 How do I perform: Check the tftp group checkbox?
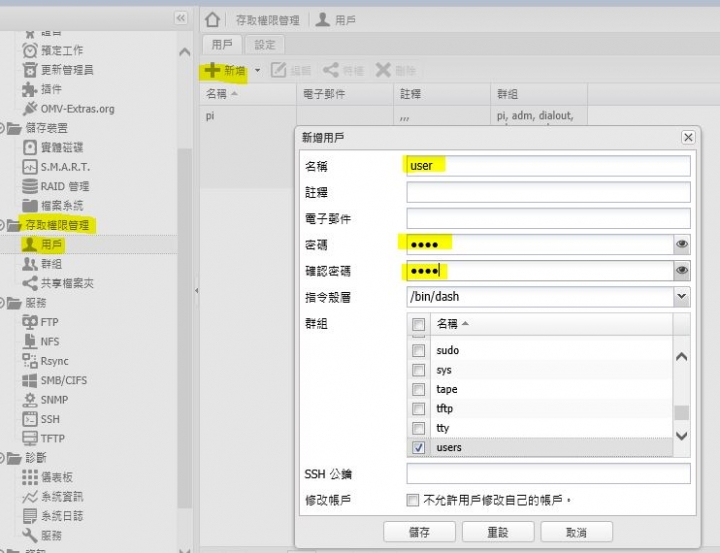pyautogui.click(x=418, y=409)
